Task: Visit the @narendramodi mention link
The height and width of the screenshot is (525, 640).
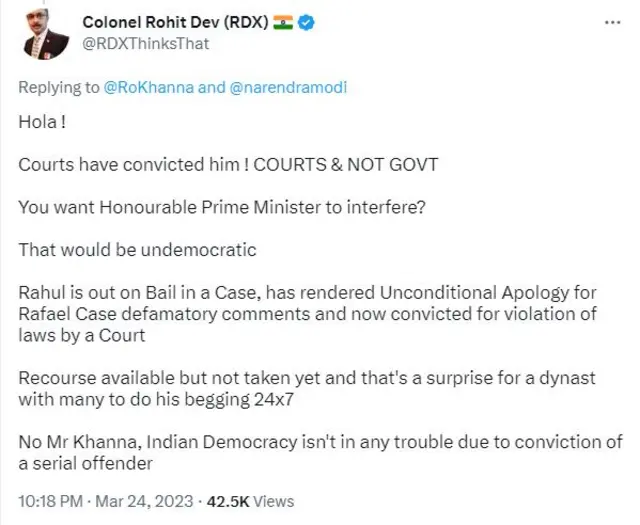Action: [287, 88]
